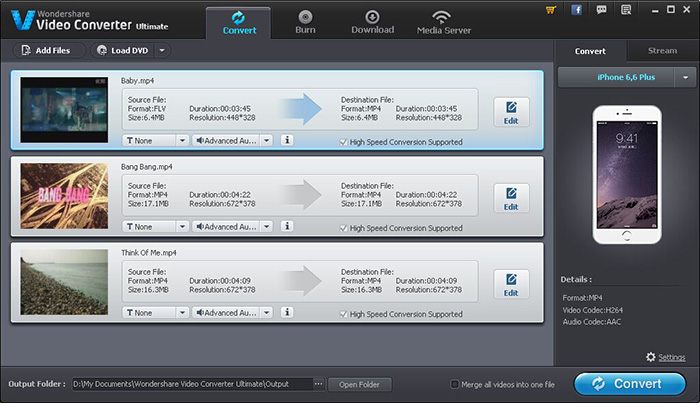This screenshot has height=403, width=700.
Task: Select the Baby.mp4 video thumbnail
Action: pyautogui.click(x=64, y=110)
